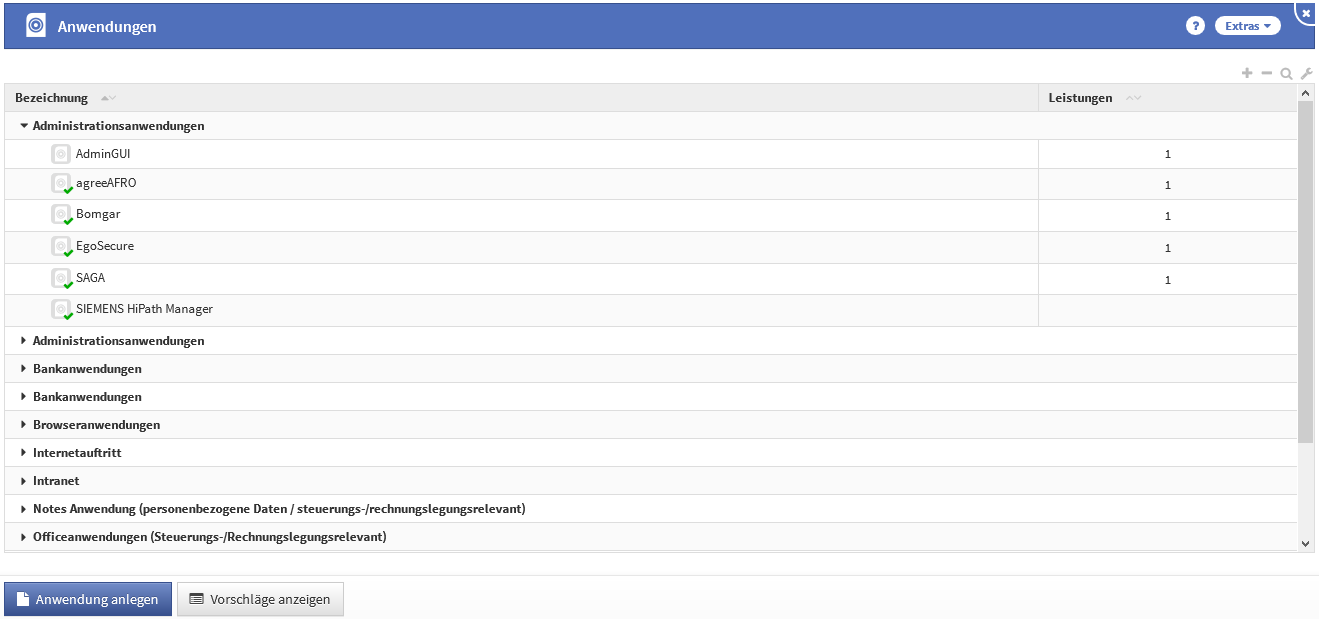Sort table by Bezeichnung column
This screenshot has height=619, width=1319.
point(52,98)
